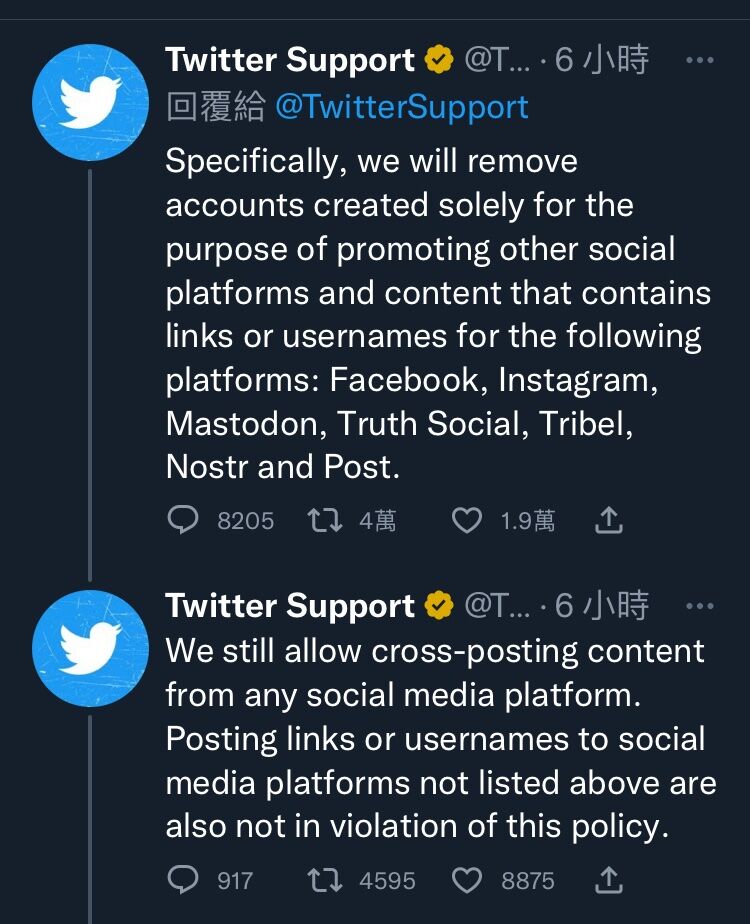Screen dimensions: 750x924
Task: Open Twitter Support profile from first tweet name
Action: [x=290, y=61]
